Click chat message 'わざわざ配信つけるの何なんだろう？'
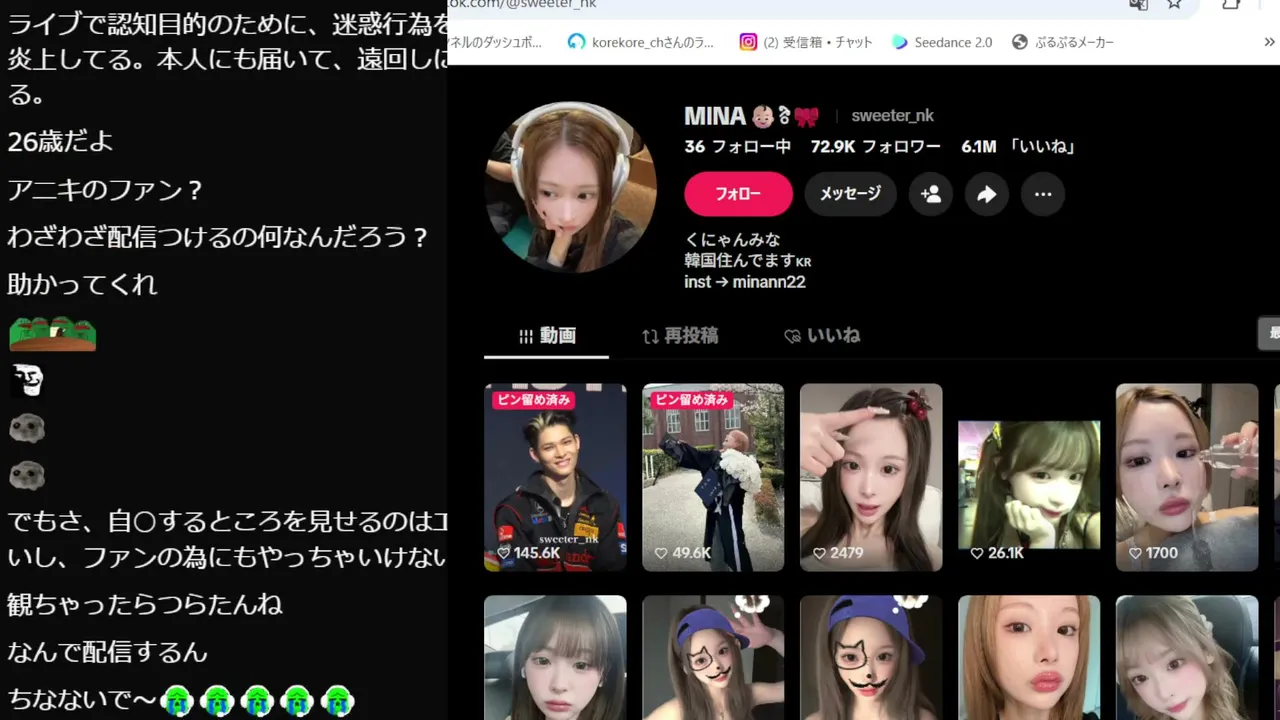The width and height of the screenshot is (1280, 720). (218, 237)
